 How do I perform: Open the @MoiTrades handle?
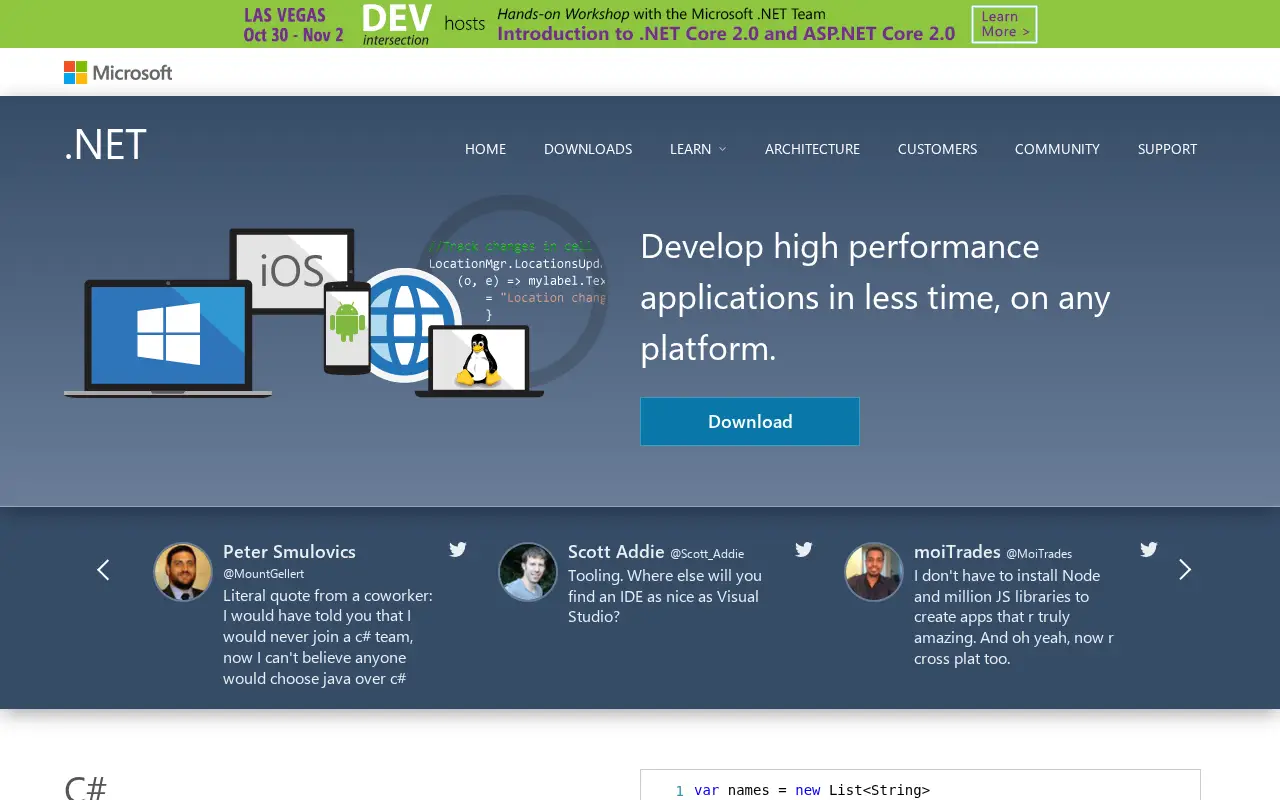point(1039,554)
